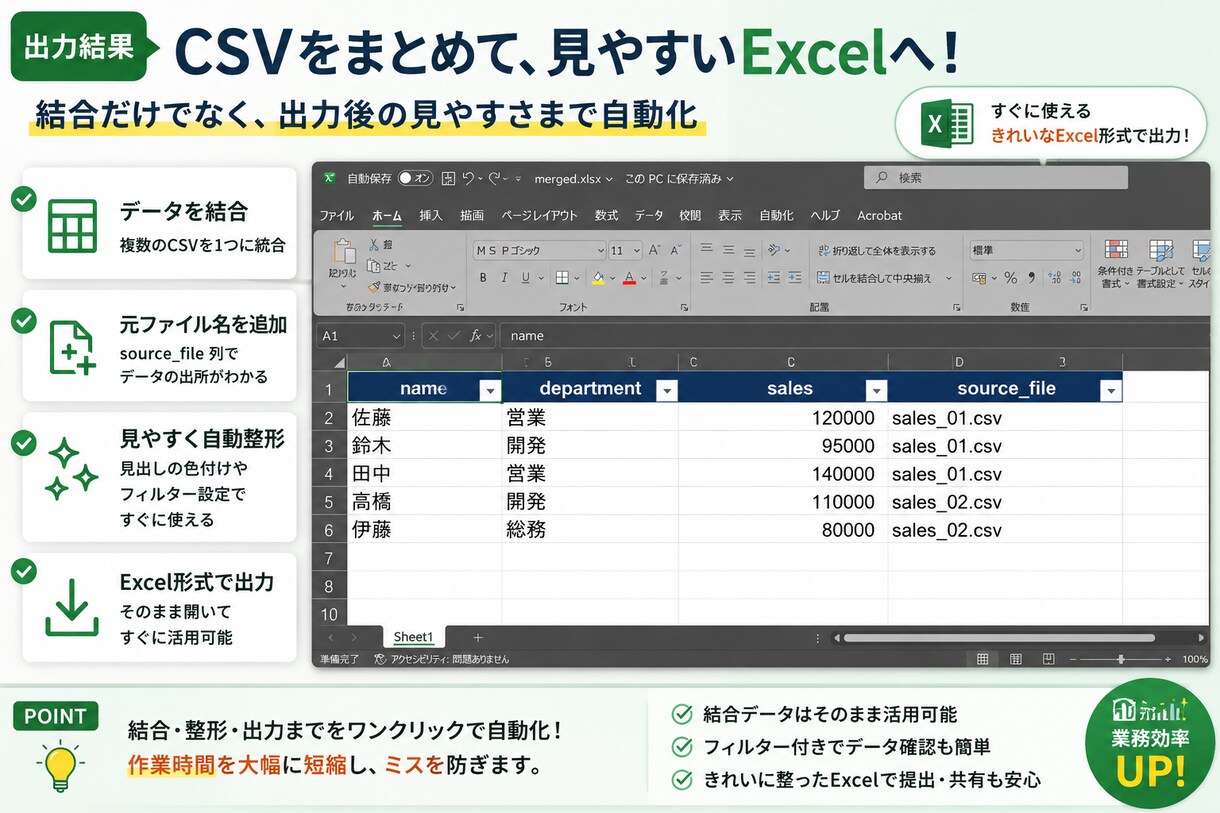Select row header 5
Screen dimensions: 1220x813
click(330, 502)
